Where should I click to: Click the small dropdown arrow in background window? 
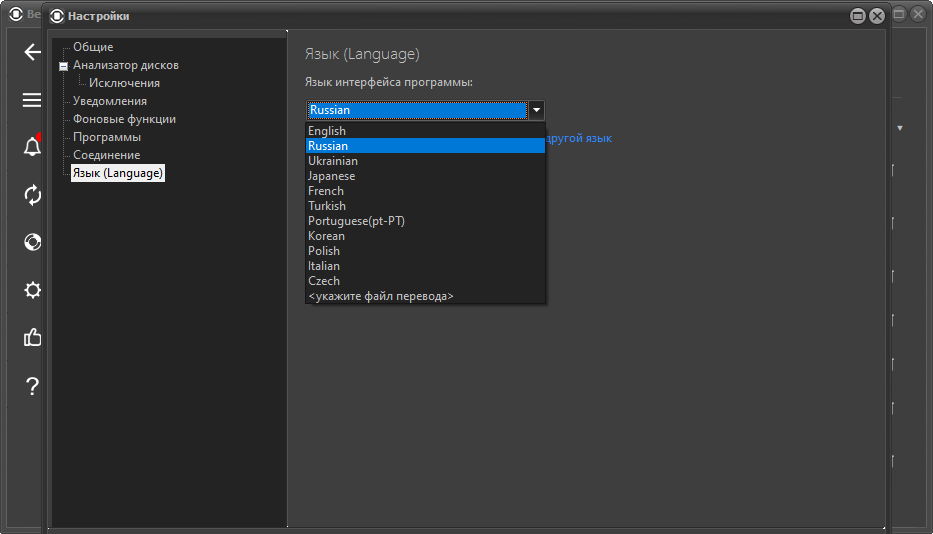click(900, 128)
